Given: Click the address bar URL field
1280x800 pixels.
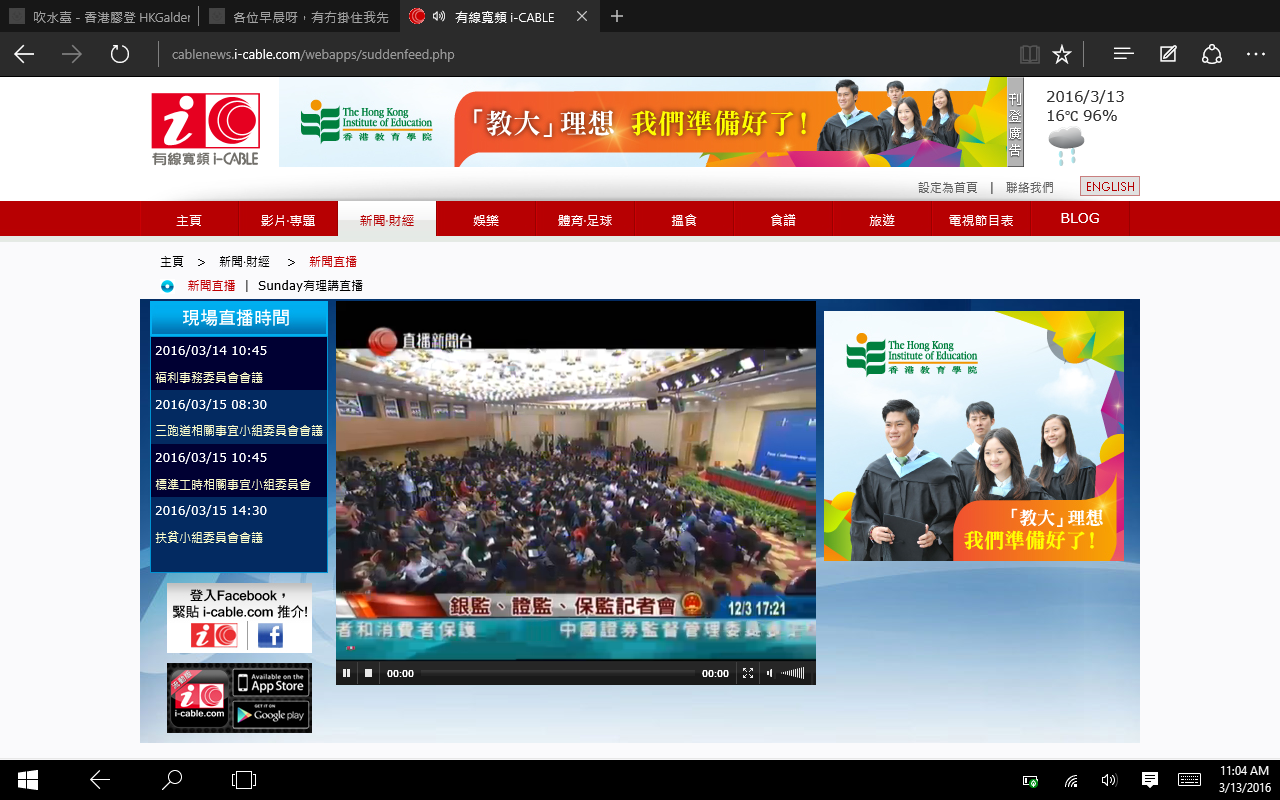Looking at the screenshot, I should click(x=580, y=54).
